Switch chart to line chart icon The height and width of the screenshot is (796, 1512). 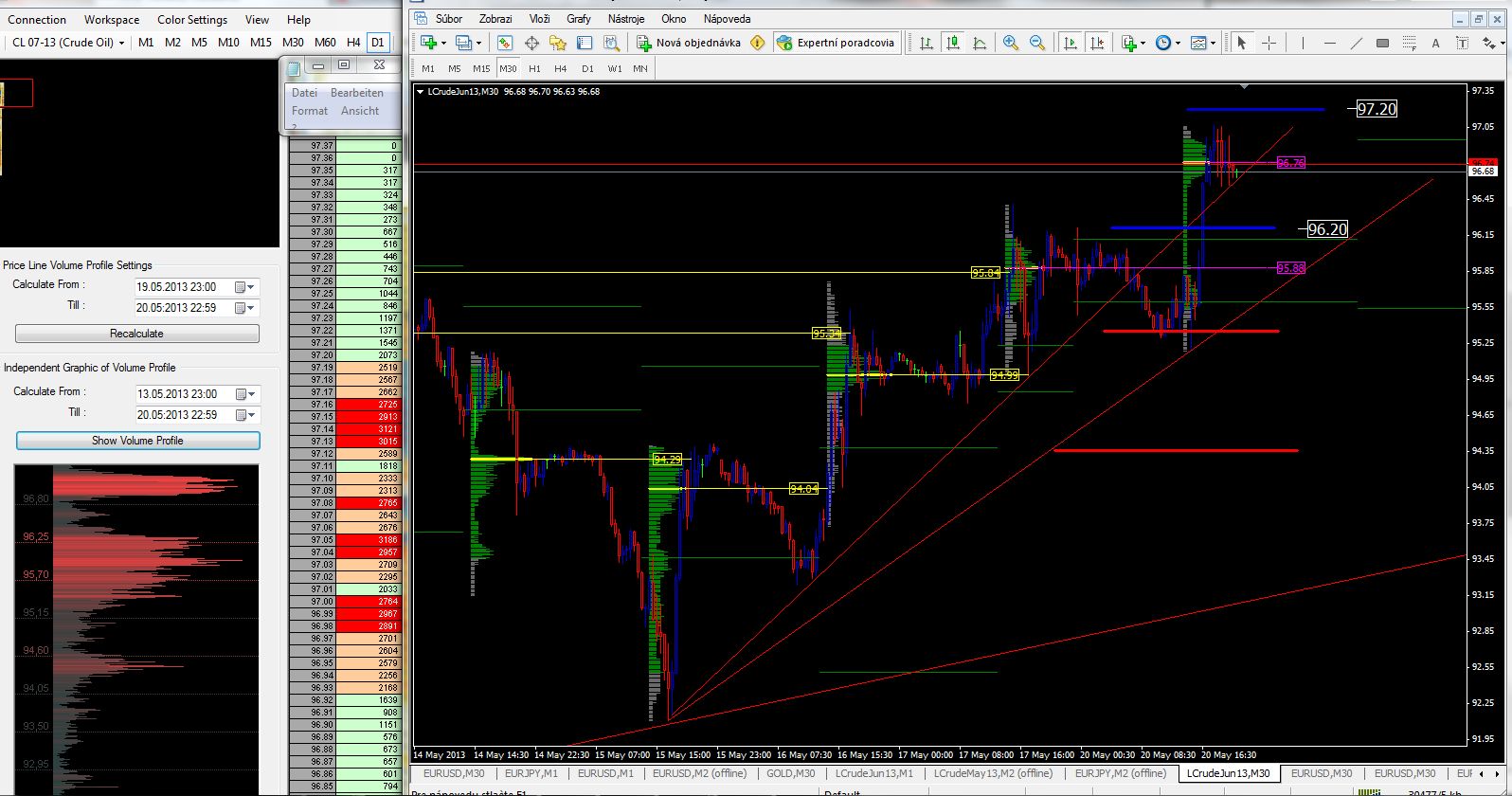(x=980, y=43)
